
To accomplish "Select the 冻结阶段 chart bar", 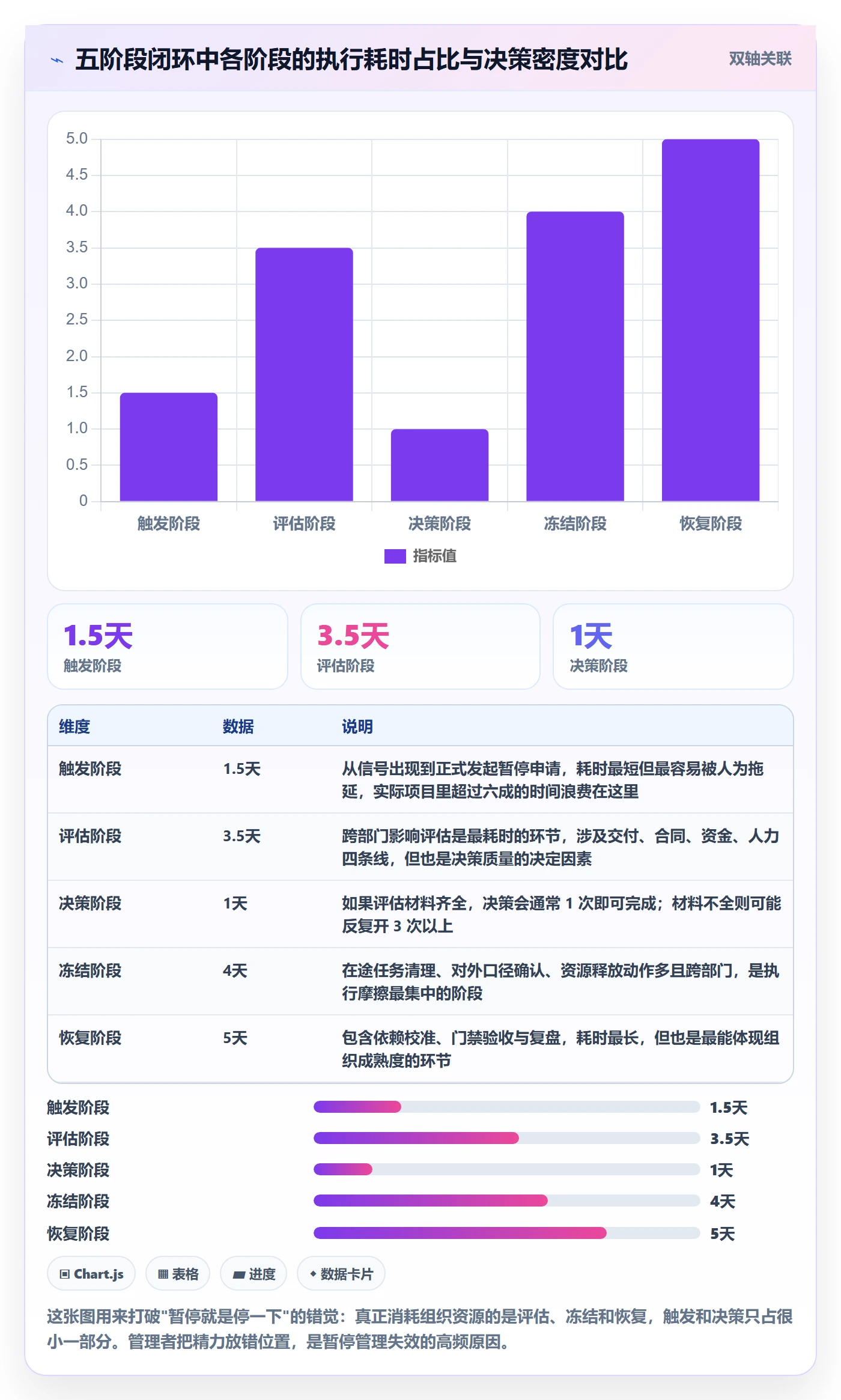I will (x=575, y=356).
